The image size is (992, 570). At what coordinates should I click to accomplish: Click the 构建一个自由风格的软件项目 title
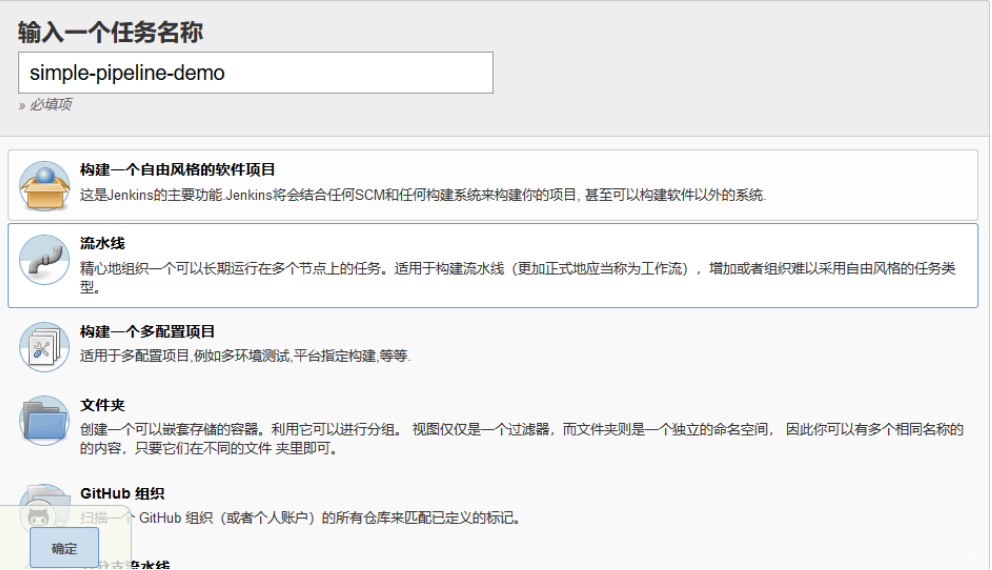click(x=178, y=170)
